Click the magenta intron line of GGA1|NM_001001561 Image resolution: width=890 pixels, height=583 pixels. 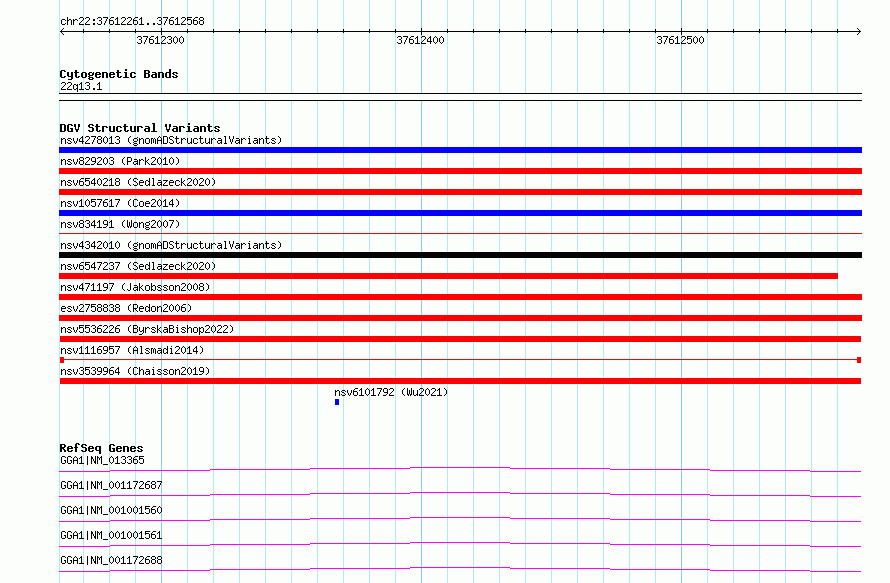[460, 543]
